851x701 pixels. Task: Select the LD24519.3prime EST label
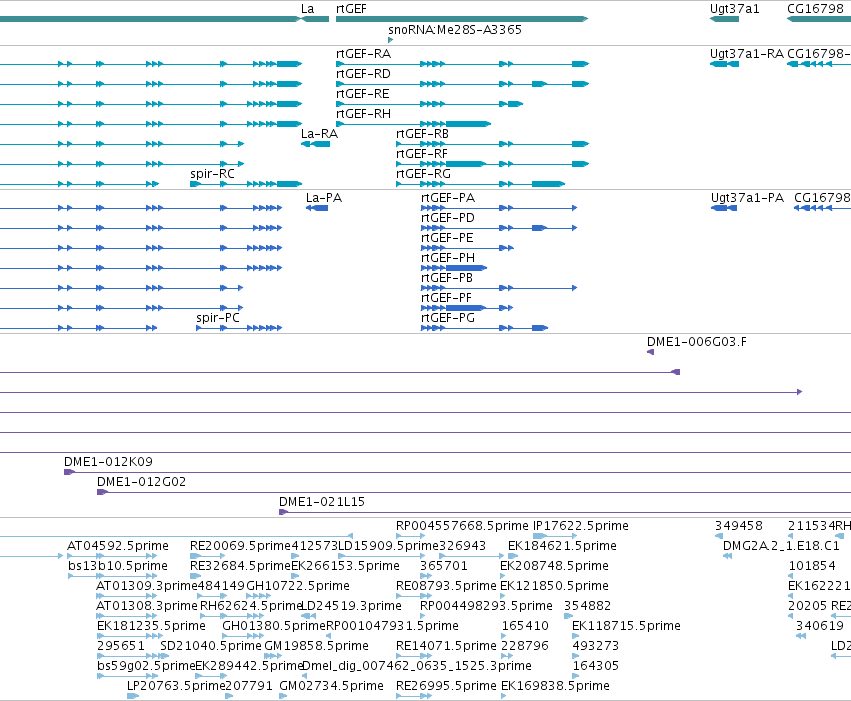tap(351, 606)
